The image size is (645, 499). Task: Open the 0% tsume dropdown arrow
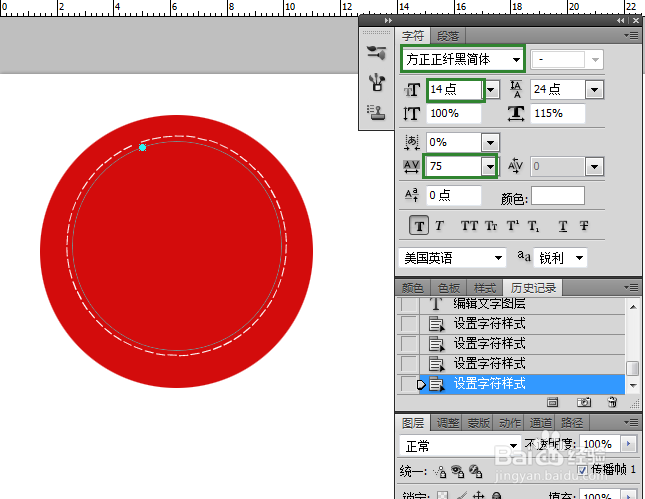click(x=490, y=143)
